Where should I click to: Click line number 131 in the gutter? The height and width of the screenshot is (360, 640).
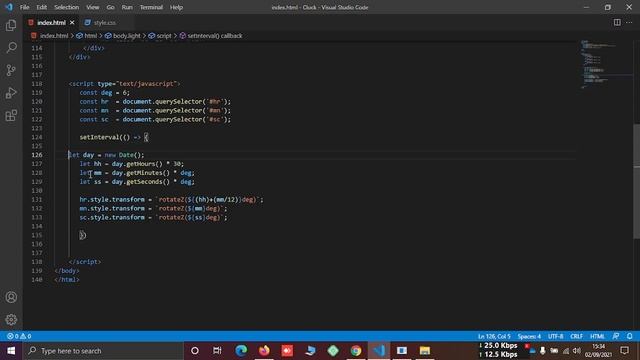(x=37, y=200)
